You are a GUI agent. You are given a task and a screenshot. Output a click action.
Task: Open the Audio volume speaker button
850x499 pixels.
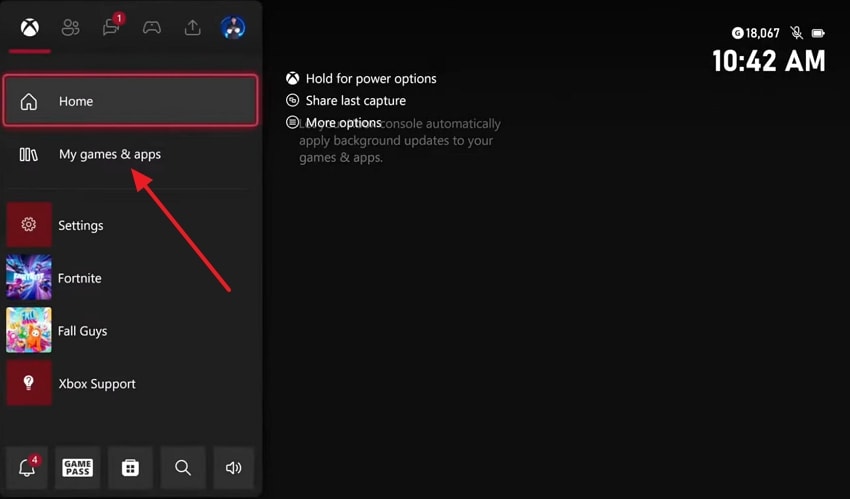(x=234, y=467)
